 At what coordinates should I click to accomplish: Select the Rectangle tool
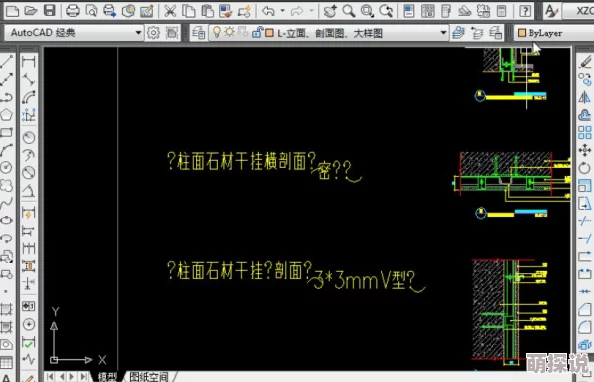(x=7, y=133)
